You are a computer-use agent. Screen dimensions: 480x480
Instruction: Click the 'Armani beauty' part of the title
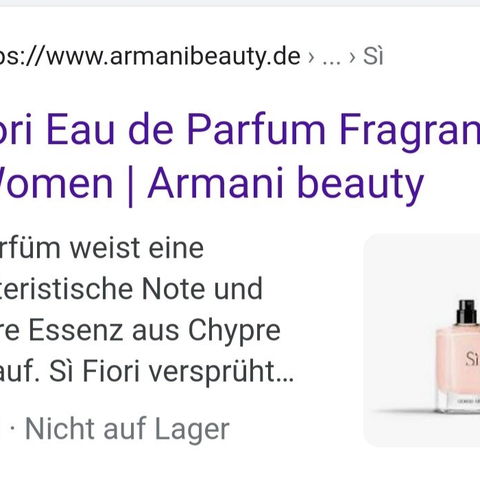[286, 184]
